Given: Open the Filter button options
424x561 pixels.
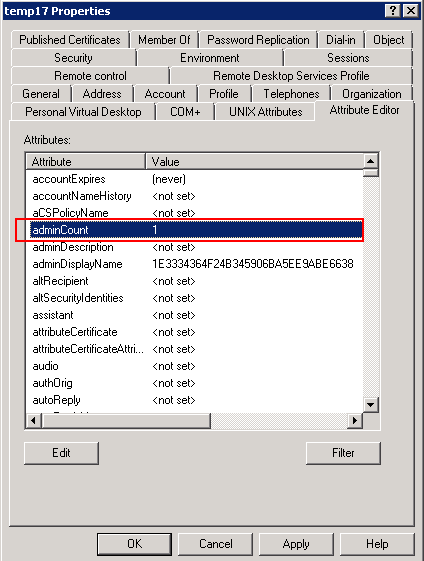Looking at the screenshot, I should coord(343,453).
